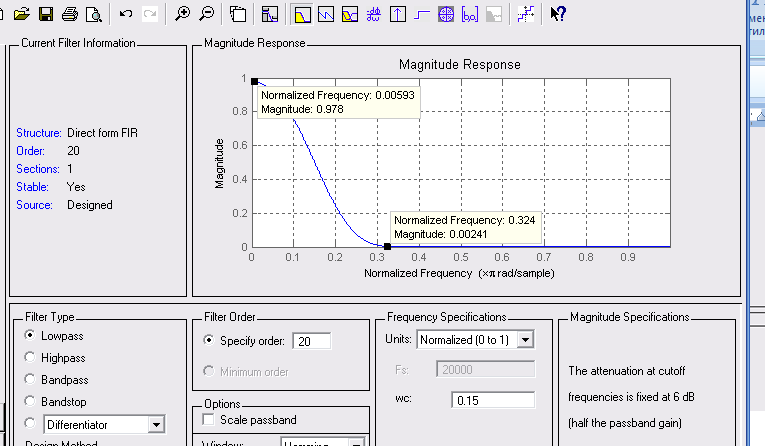Viewport: 765px width, 446px height.
Task: Open the Differentiator filter type dropdown
Action: (156, 425)
